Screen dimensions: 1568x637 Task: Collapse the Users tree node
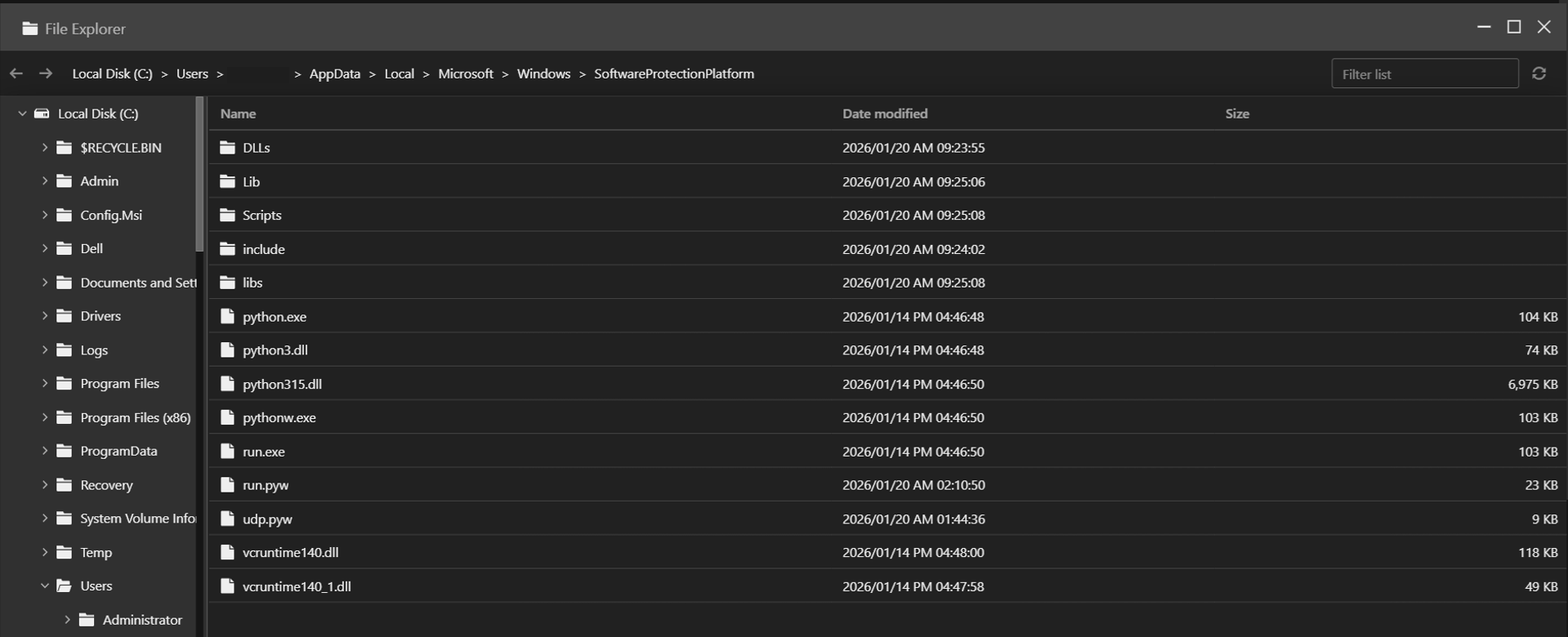pos(45,586)
